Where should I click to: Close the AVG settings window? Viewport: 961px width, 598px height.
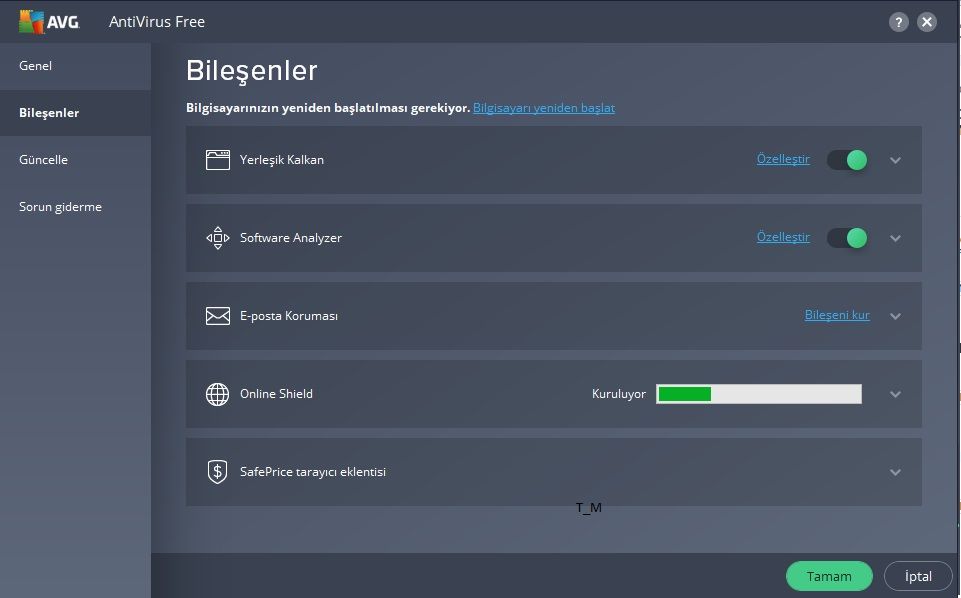tap(927, 22)
